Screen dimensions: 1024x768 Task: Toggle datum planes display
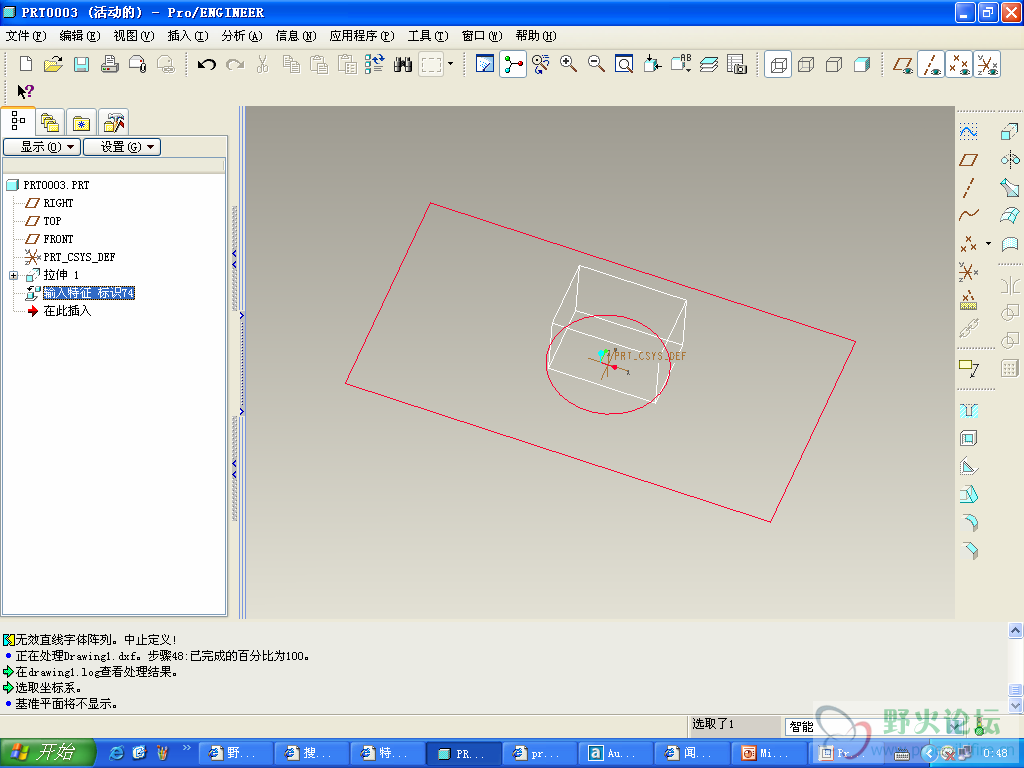click(x=903, y=65)
